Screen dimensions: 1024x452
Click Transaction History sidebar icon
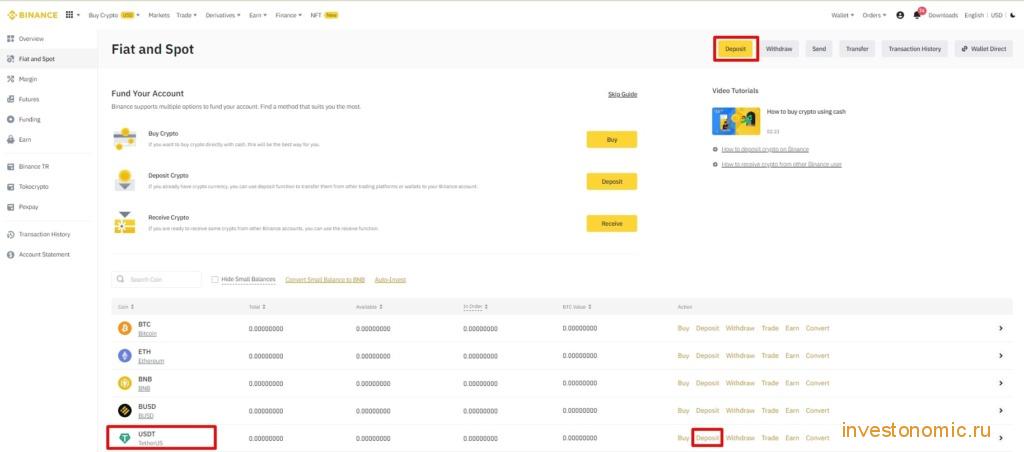(x=10, y=234)
